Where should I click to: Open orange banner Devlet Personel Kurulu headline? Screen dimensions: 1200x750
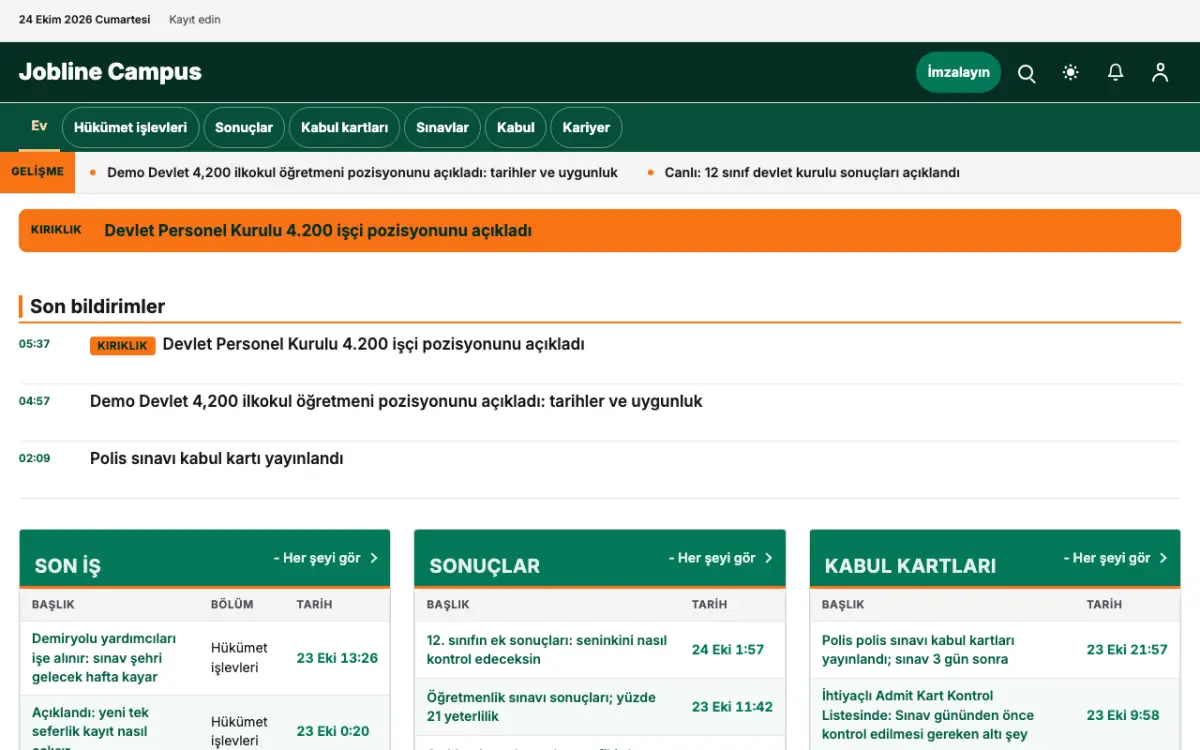pos(318,230)
